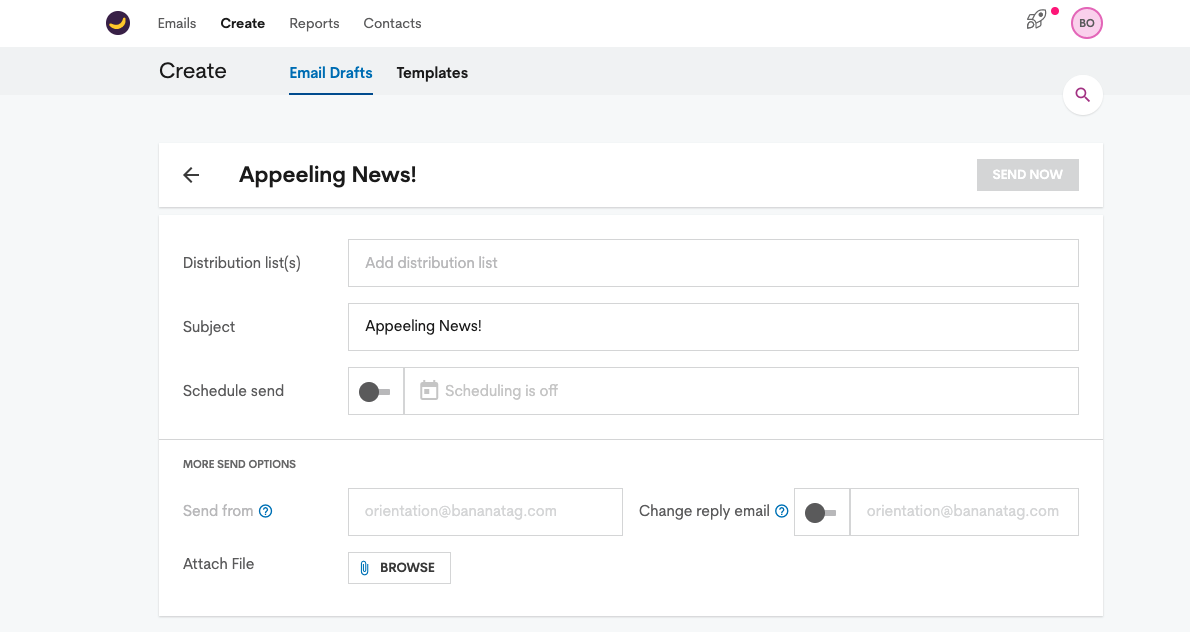Viewport: 1190px width, 632px height.
Task: Click the calendar icon in Schedule send
Action: (429, 390)
